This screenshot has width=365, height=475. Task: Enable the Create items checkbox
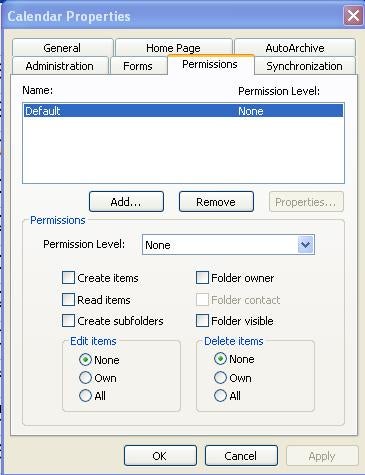68,278
